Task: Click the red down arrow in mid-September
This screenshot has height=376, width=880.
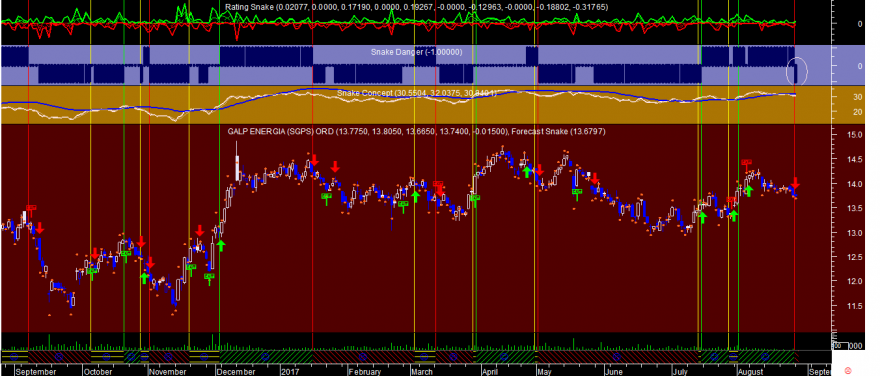Action: (39, 228)
